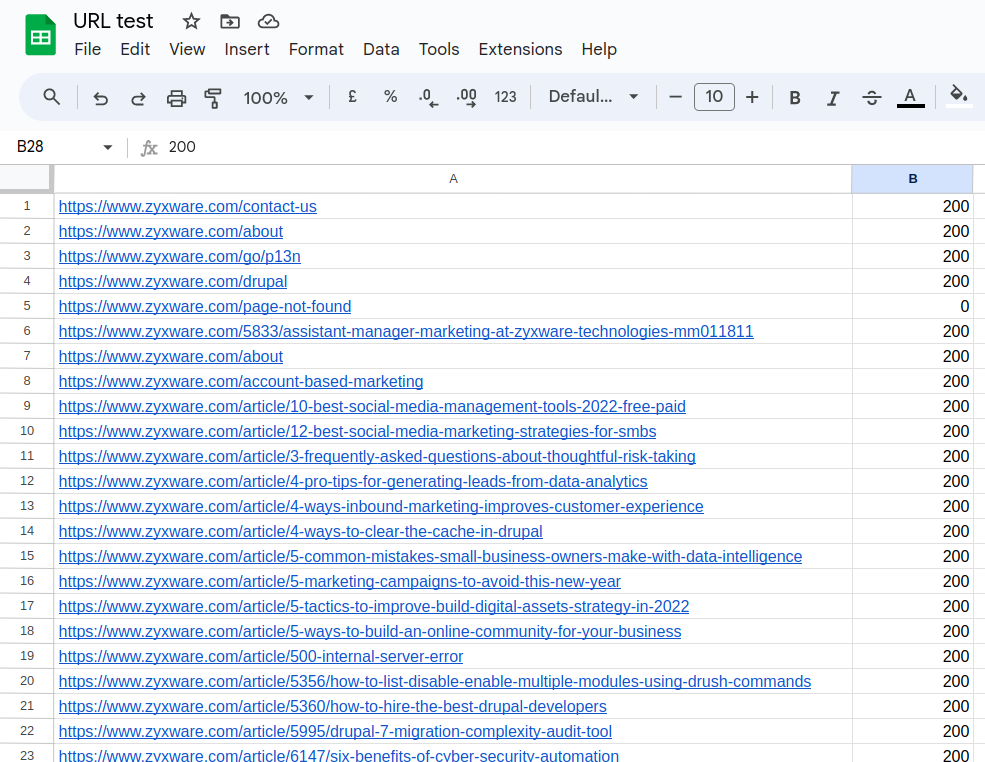Click the font size field showing 10
This screenshot has height=762, width=985.
tap(714, 97)
